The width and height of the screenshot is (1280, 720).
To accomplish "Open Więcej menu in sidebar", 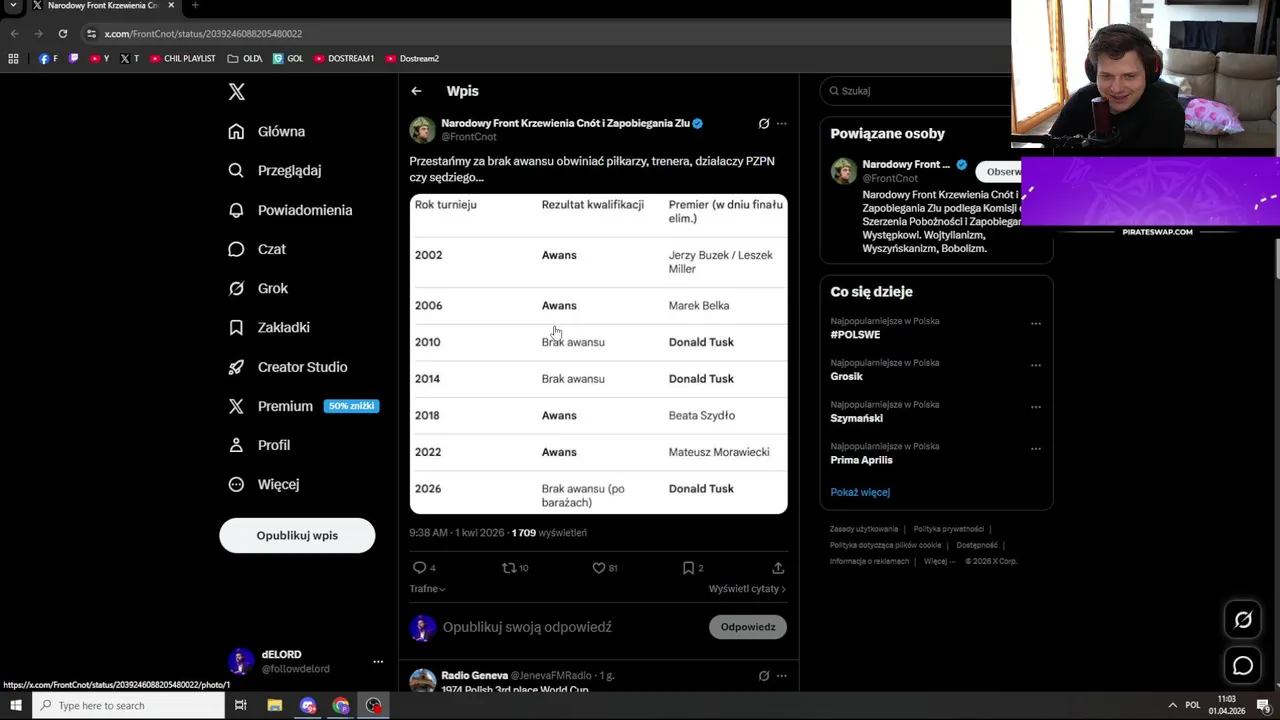I will (x=264, y=484).
